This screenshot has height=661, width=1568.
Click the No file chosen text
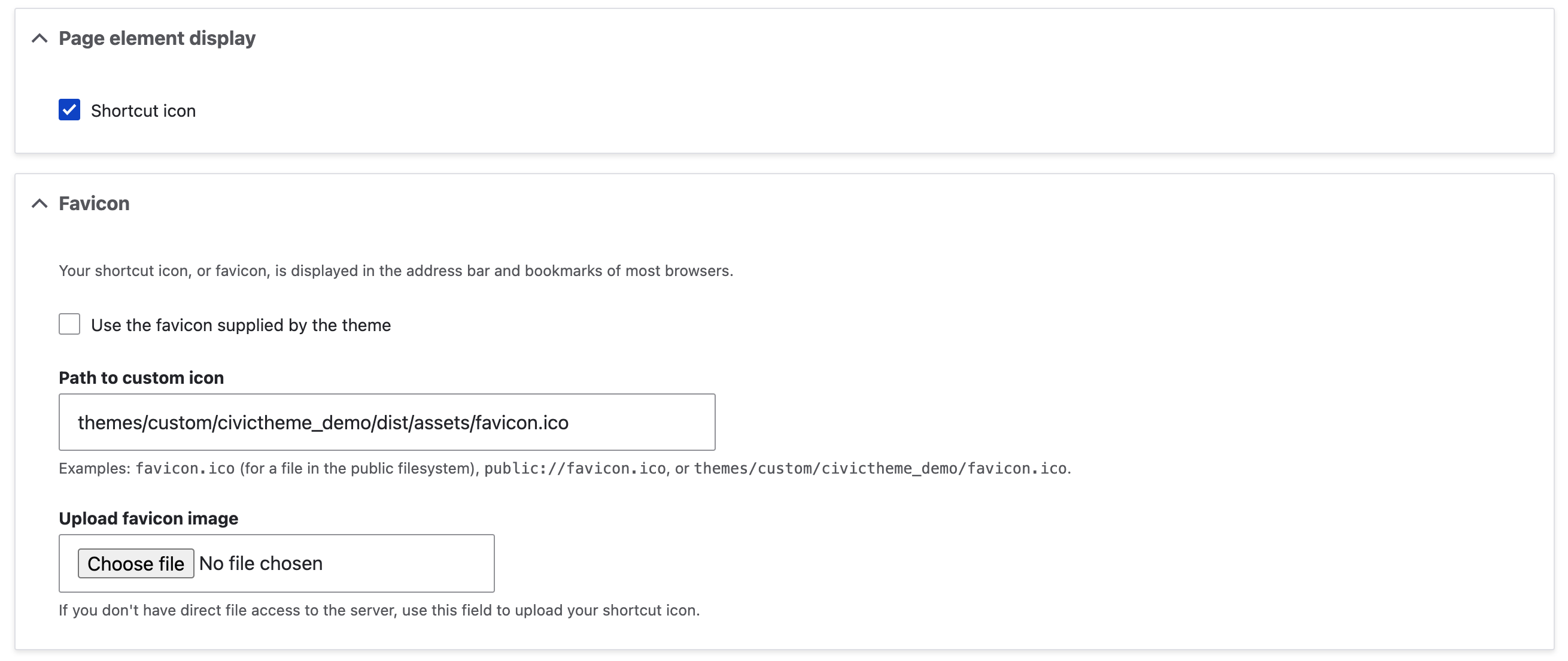coord(260,563)
